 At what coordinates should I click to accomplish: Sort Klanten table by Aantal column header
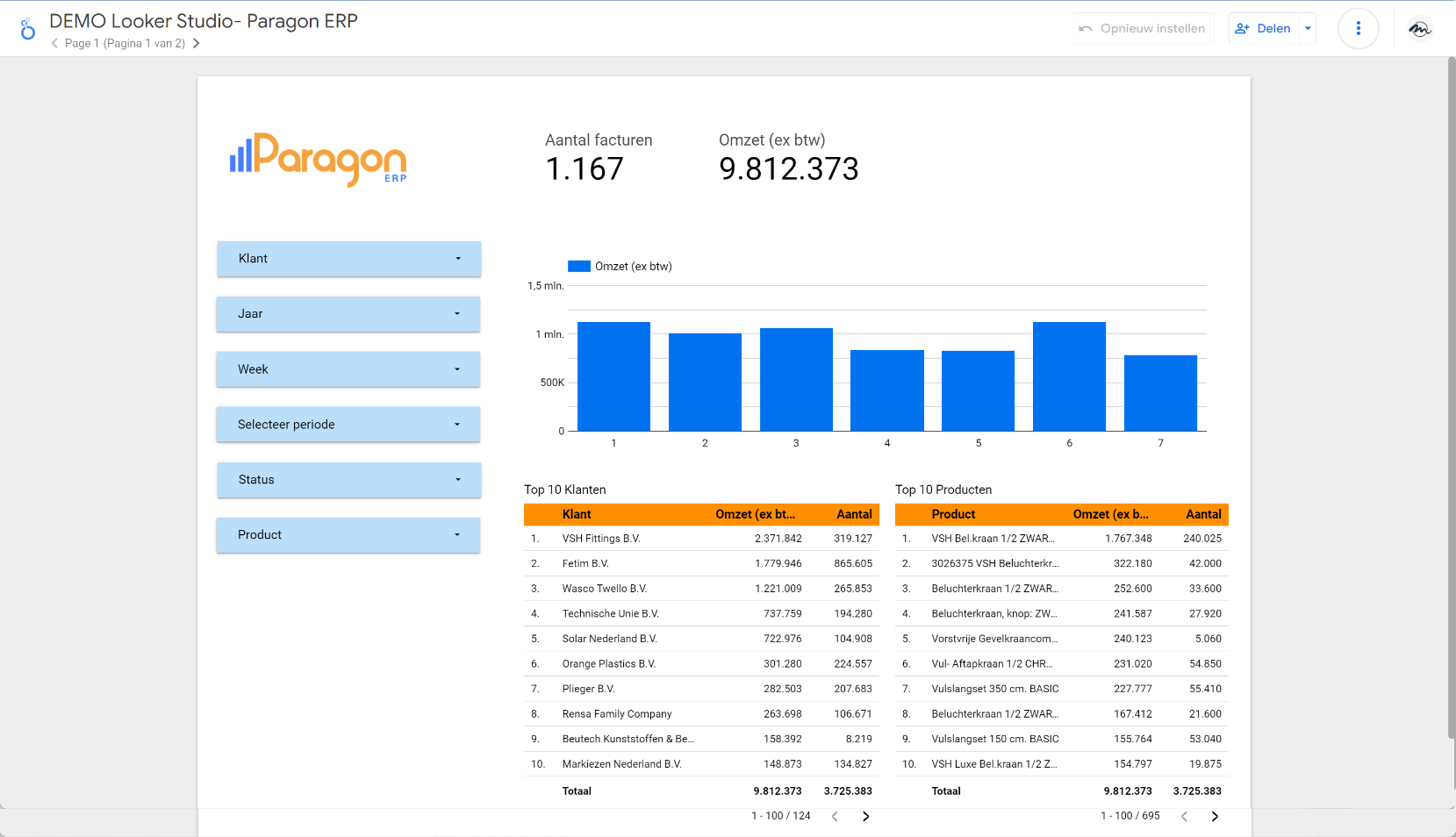854,514
